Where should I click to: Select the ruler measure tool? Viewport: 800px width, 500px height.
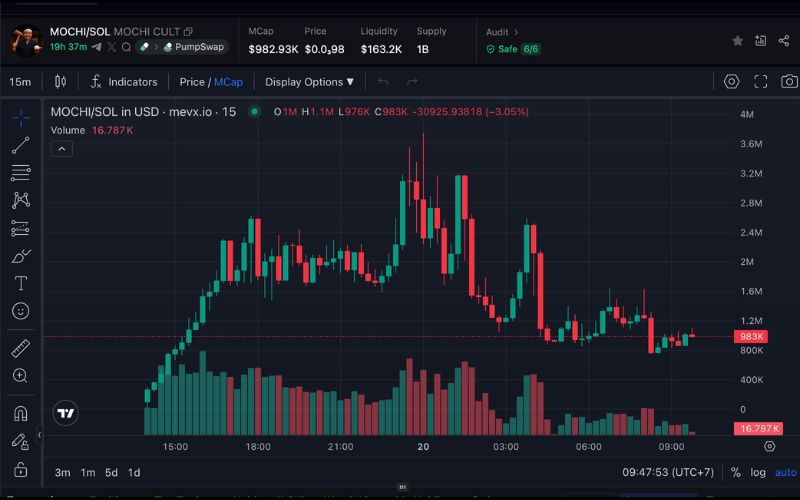(x=20, y=348)
